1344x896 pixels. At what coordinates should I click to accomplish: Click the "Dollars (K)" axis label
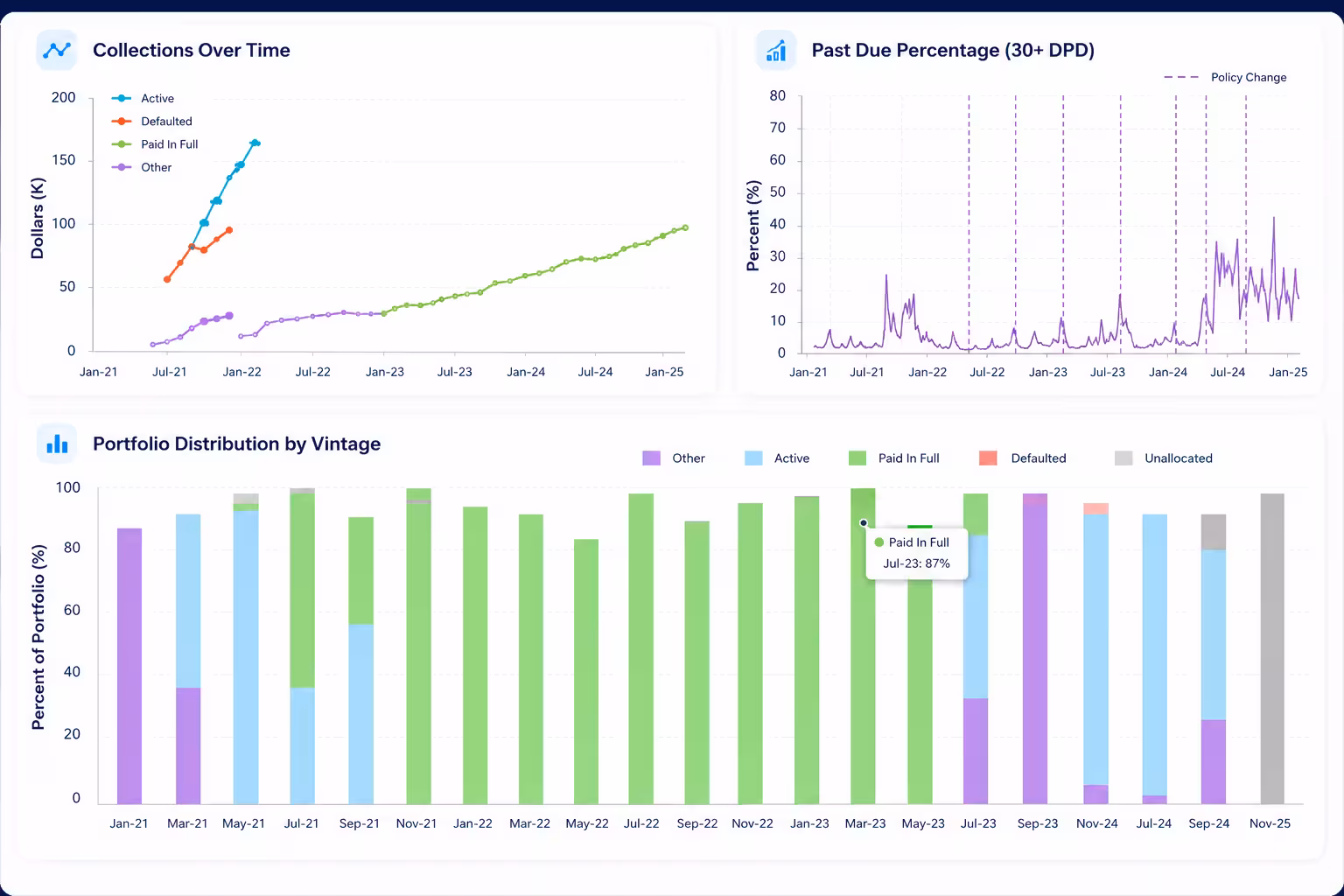coord(37,219)
